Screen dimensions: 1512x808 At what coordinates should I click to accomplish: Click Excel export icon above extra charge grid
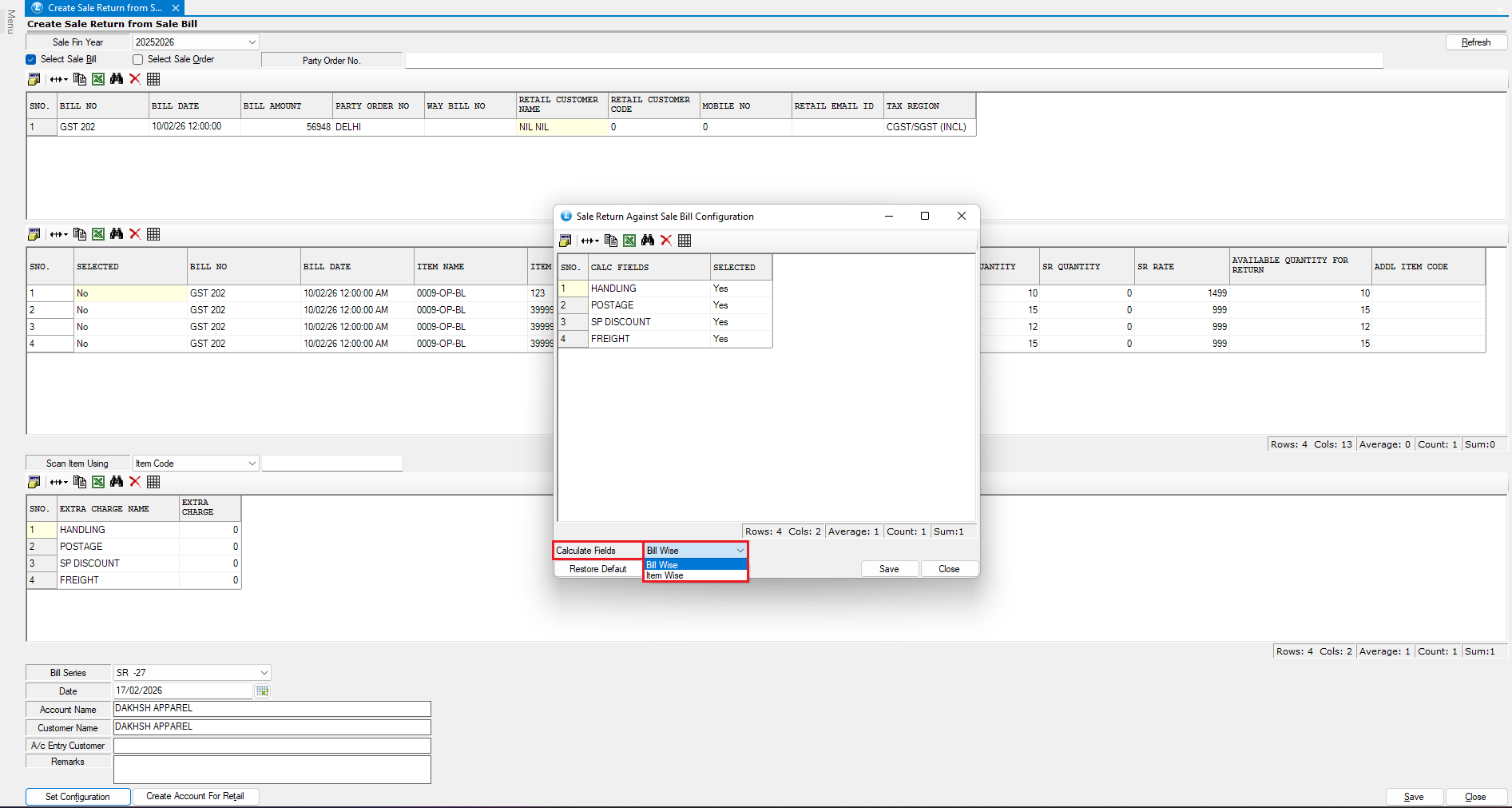(98, 482)
